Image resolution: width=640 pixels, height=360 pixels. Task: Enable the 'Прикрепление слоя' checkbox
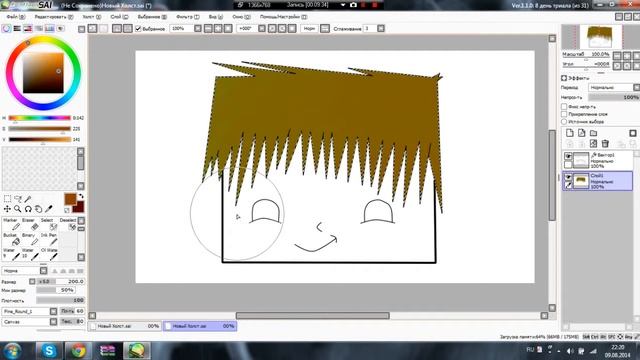pyautogui.click(x=564, y=114)
